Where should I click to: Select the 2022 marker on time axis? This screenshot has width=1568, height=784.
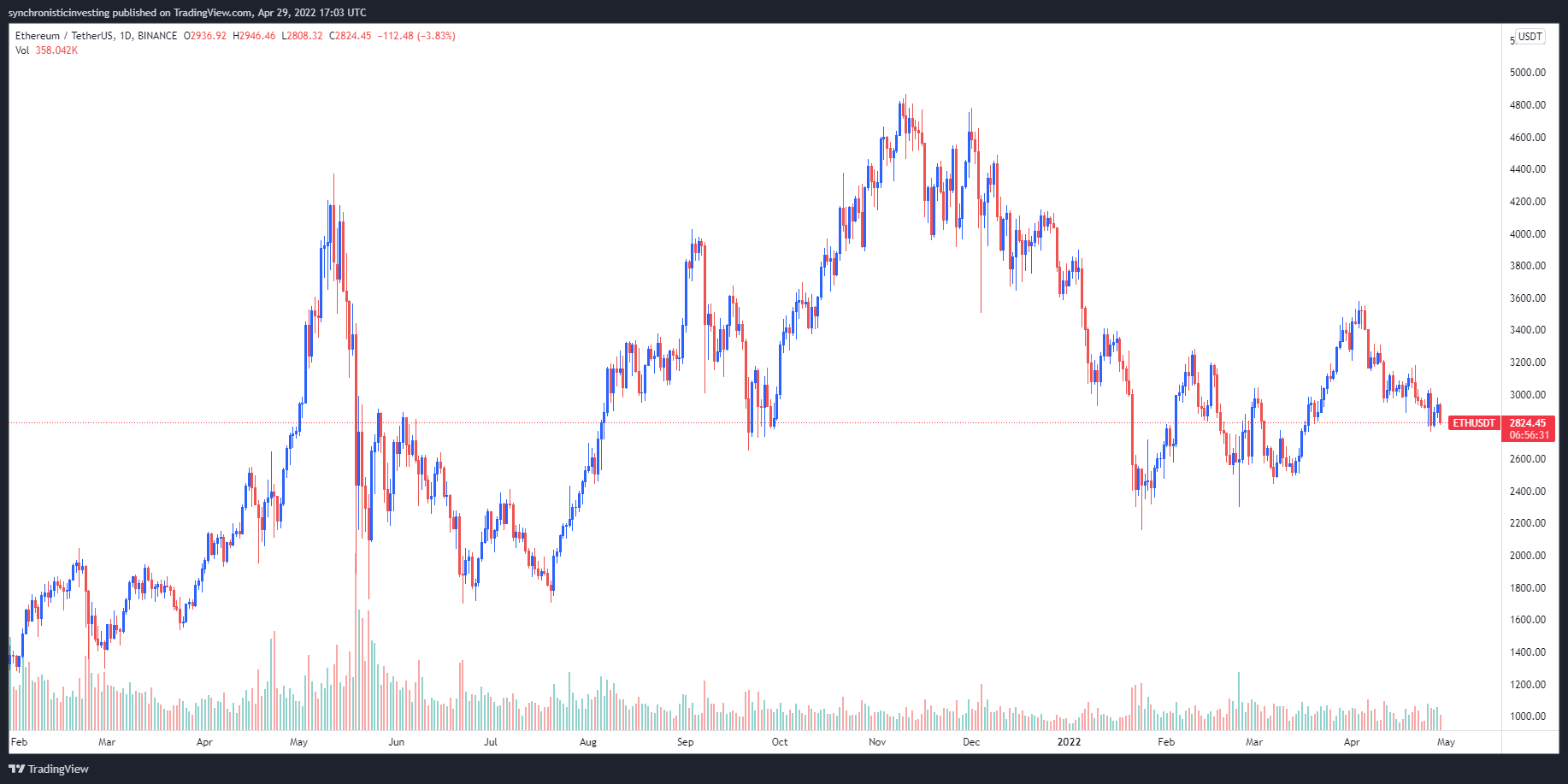[1069, 742]
